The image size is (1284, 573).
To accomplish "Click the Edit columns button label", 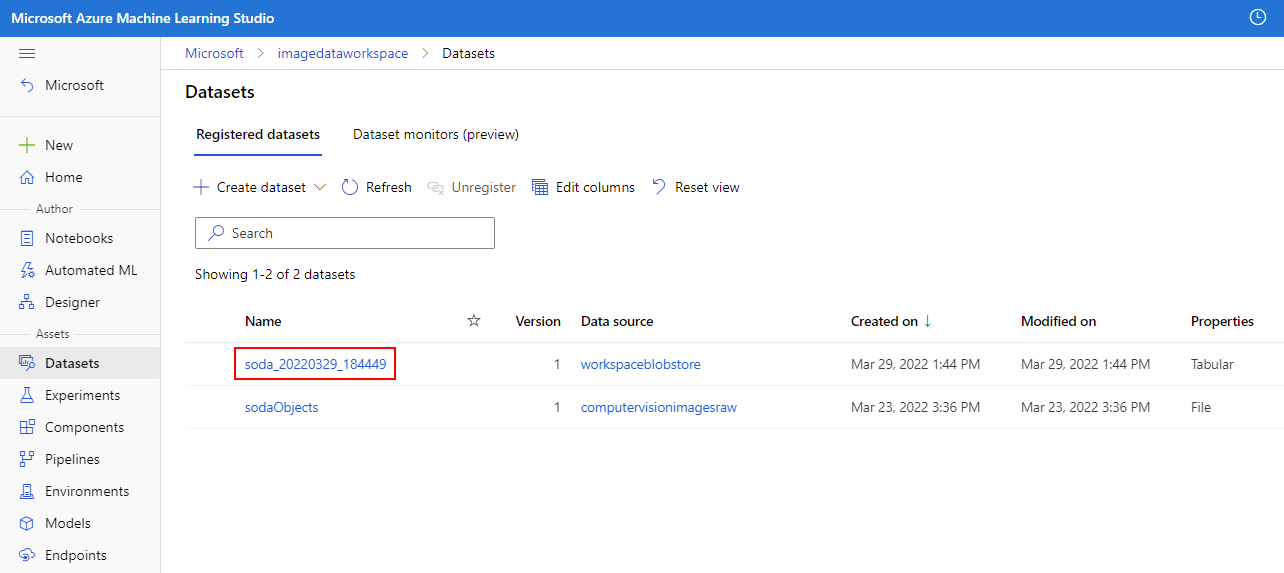I will click(x=595, y=187).
